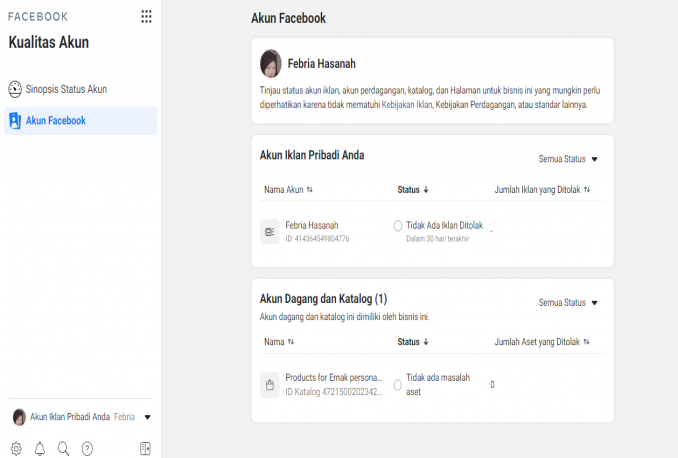Expand Semua Status filter for Akun Dagang dan Katalog
Image resolution: width=678 pixels, height=458 pixels.
(x=567, y=303)
